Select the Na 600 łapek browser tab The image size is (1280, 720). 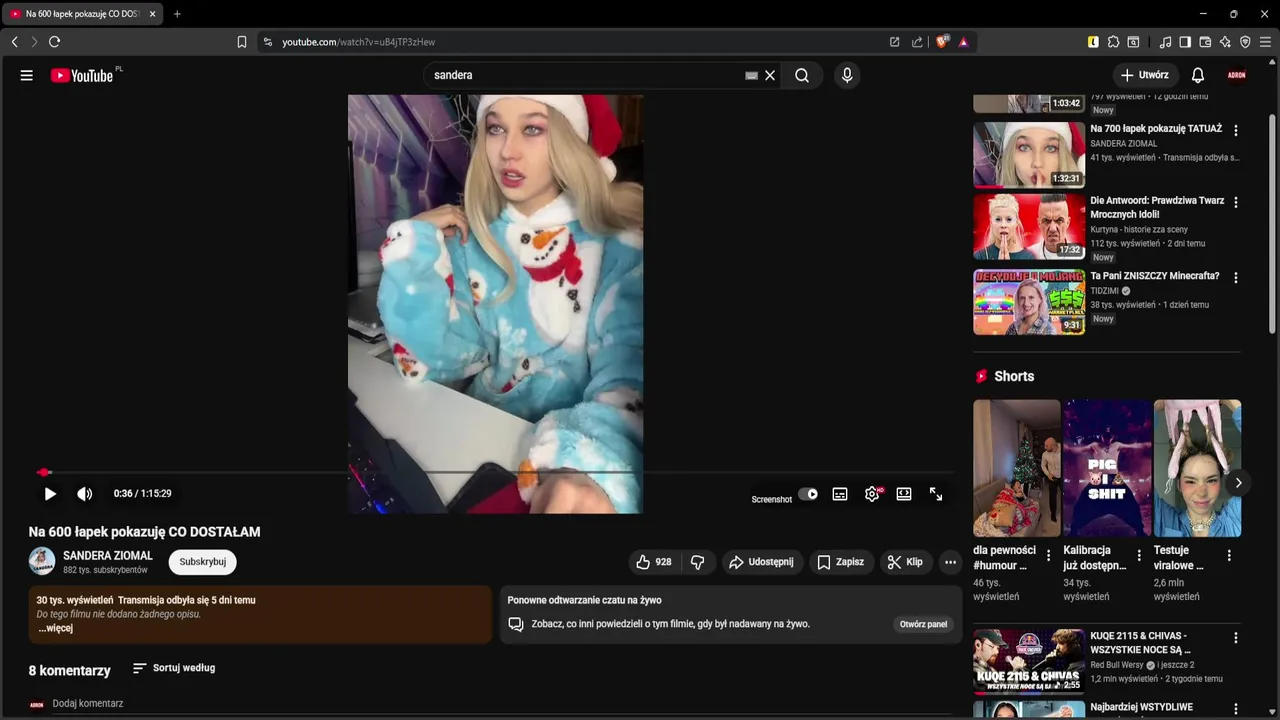pos(82,14)
